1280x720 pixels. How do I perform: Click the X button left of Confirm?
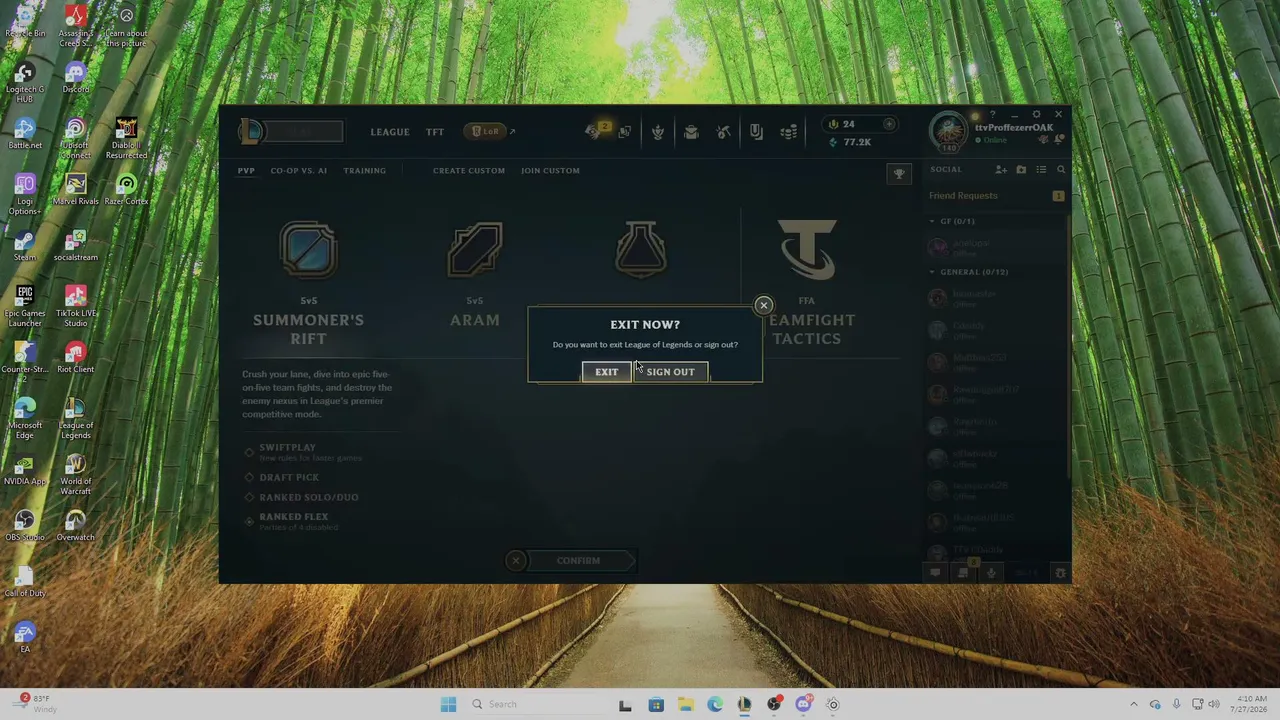(x=515, y=561)
